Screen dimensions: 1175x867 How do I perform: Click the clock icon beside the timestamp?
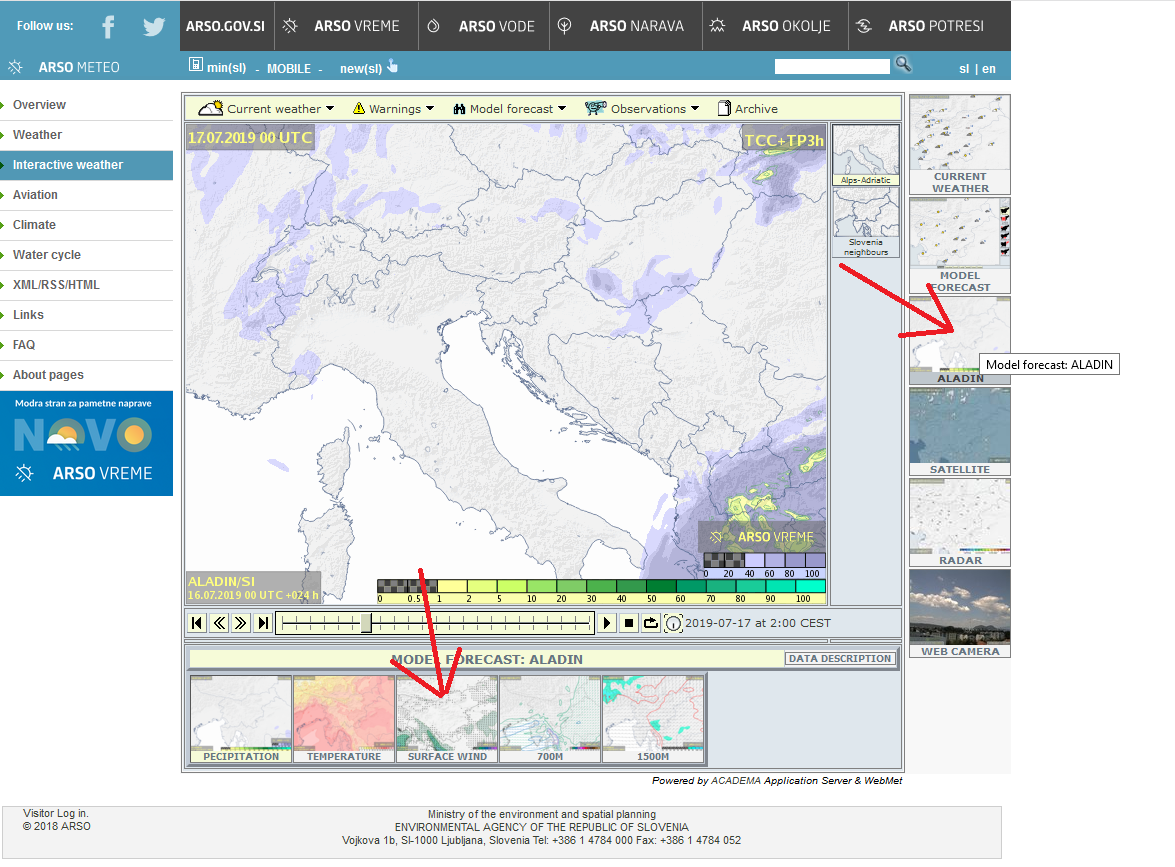coord(673,623)
